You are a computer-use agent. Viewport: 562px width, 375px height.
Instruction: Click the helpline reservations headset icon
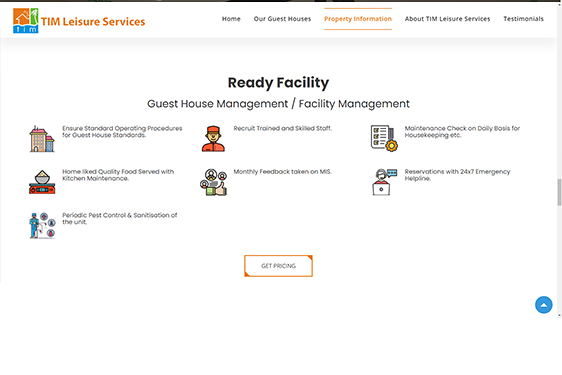[384, 182]
